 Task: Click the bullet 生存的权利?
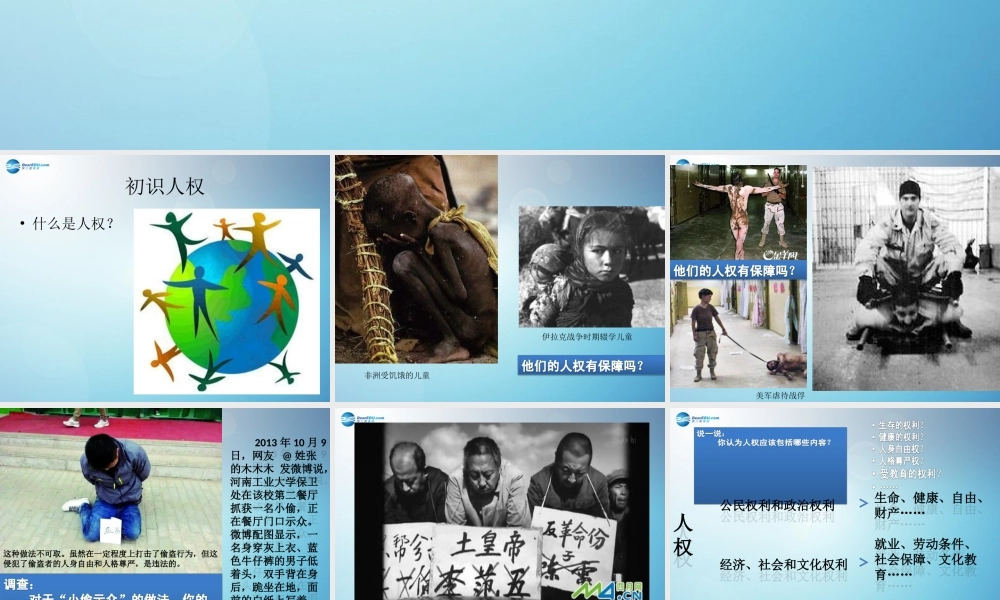pyautogui.click(x=901, y=425)
